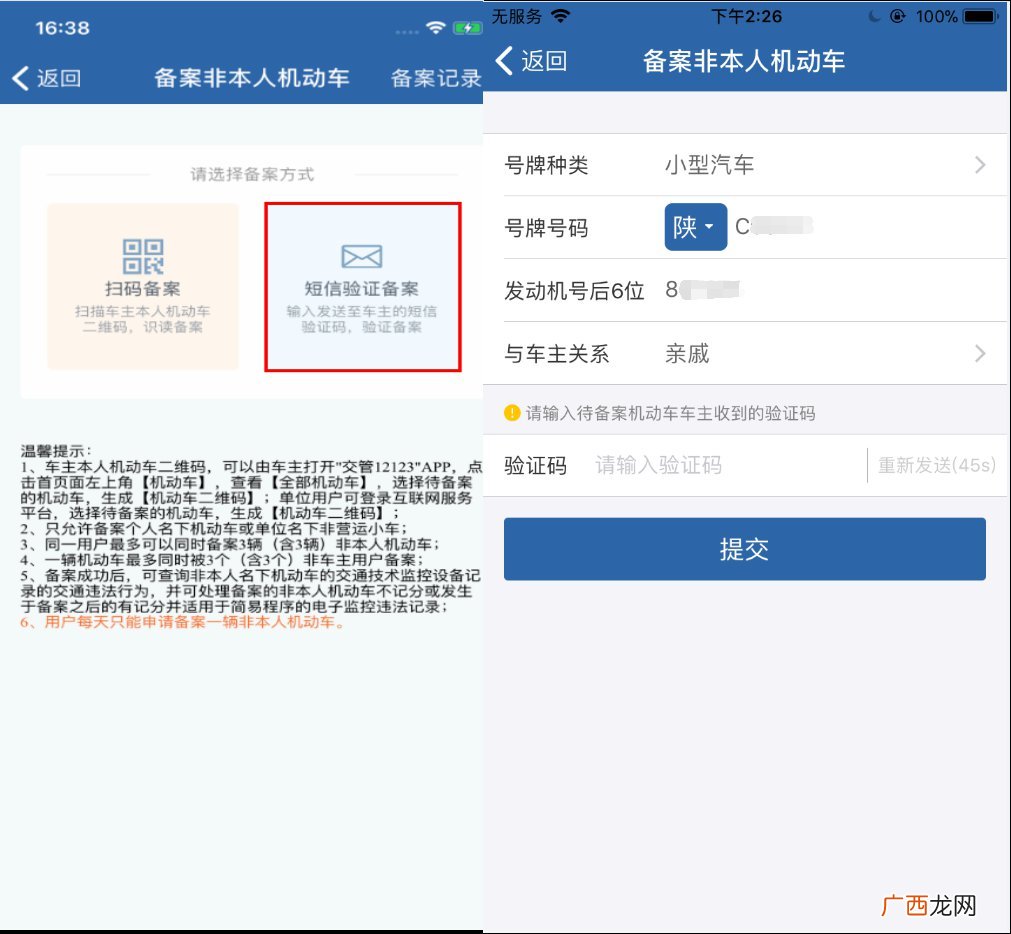
Task: Tap the QR code icon
Action: [143, 256]
